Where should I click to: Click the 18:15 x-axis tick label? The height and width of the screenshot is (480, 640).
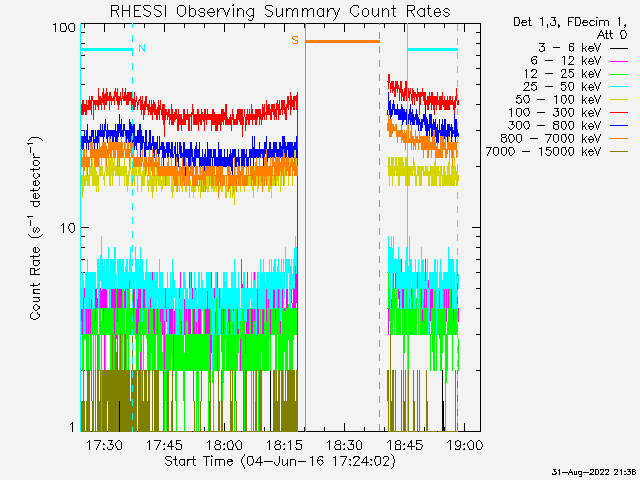284,445
